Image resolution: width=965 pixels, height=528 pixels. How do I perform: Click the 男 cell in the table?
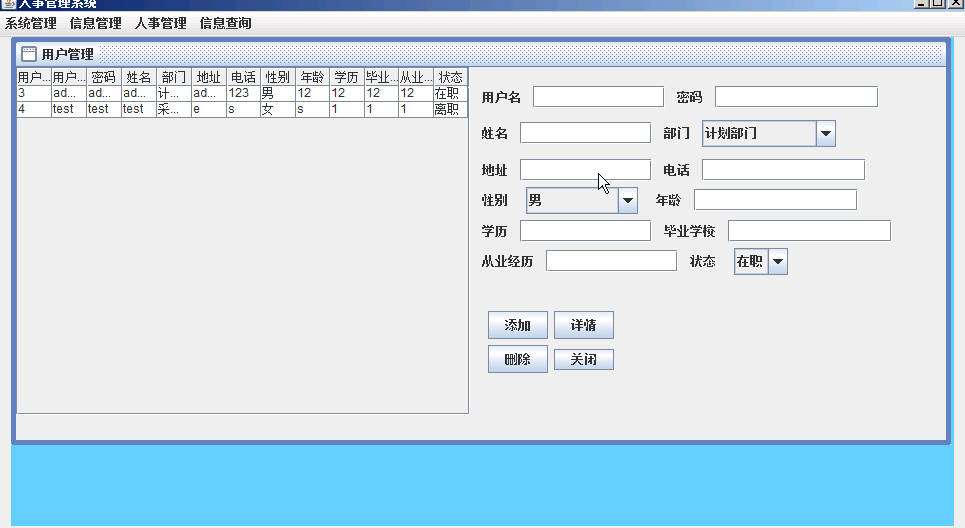point(278,93)
